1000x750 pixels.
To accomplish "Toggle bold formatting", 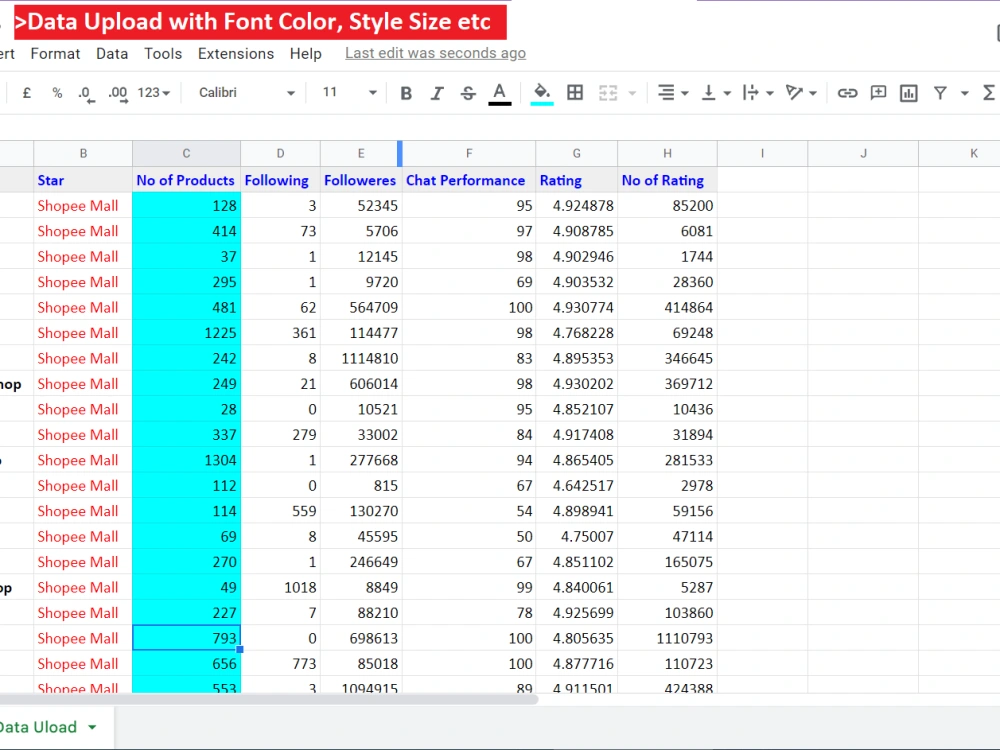I will tap(405, 92).
